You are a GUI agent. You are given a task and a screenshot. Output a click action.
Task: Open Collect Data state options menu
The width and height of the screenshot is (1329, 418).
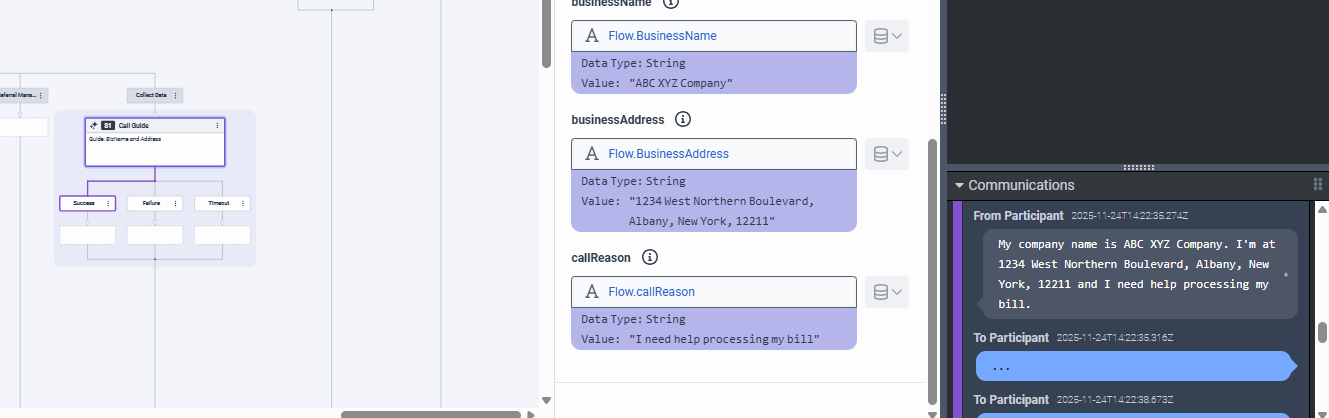(x=176, y=95)
